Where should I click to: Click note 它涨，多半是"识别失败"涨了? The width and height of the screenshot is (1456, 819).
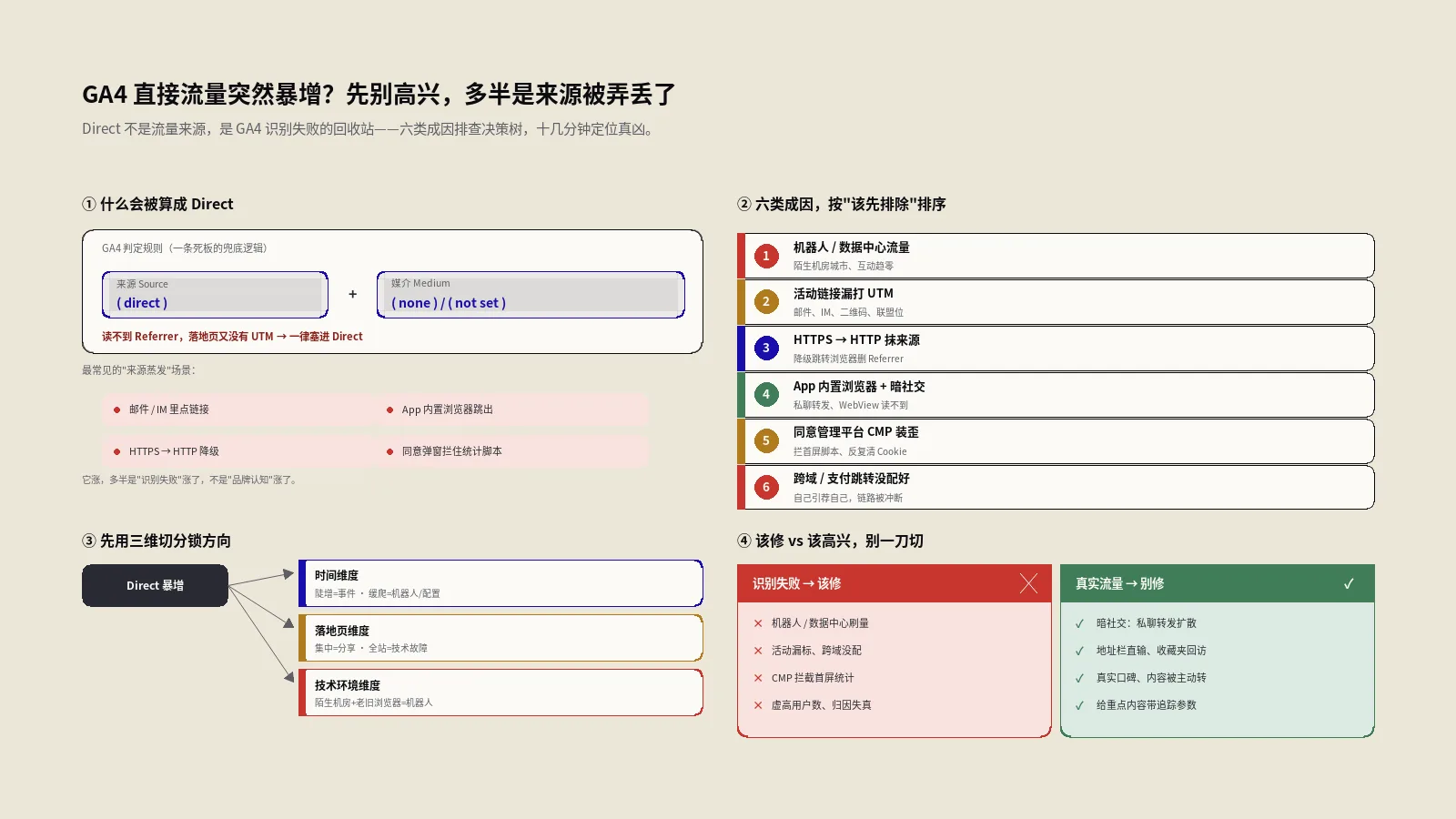point(190,480)
